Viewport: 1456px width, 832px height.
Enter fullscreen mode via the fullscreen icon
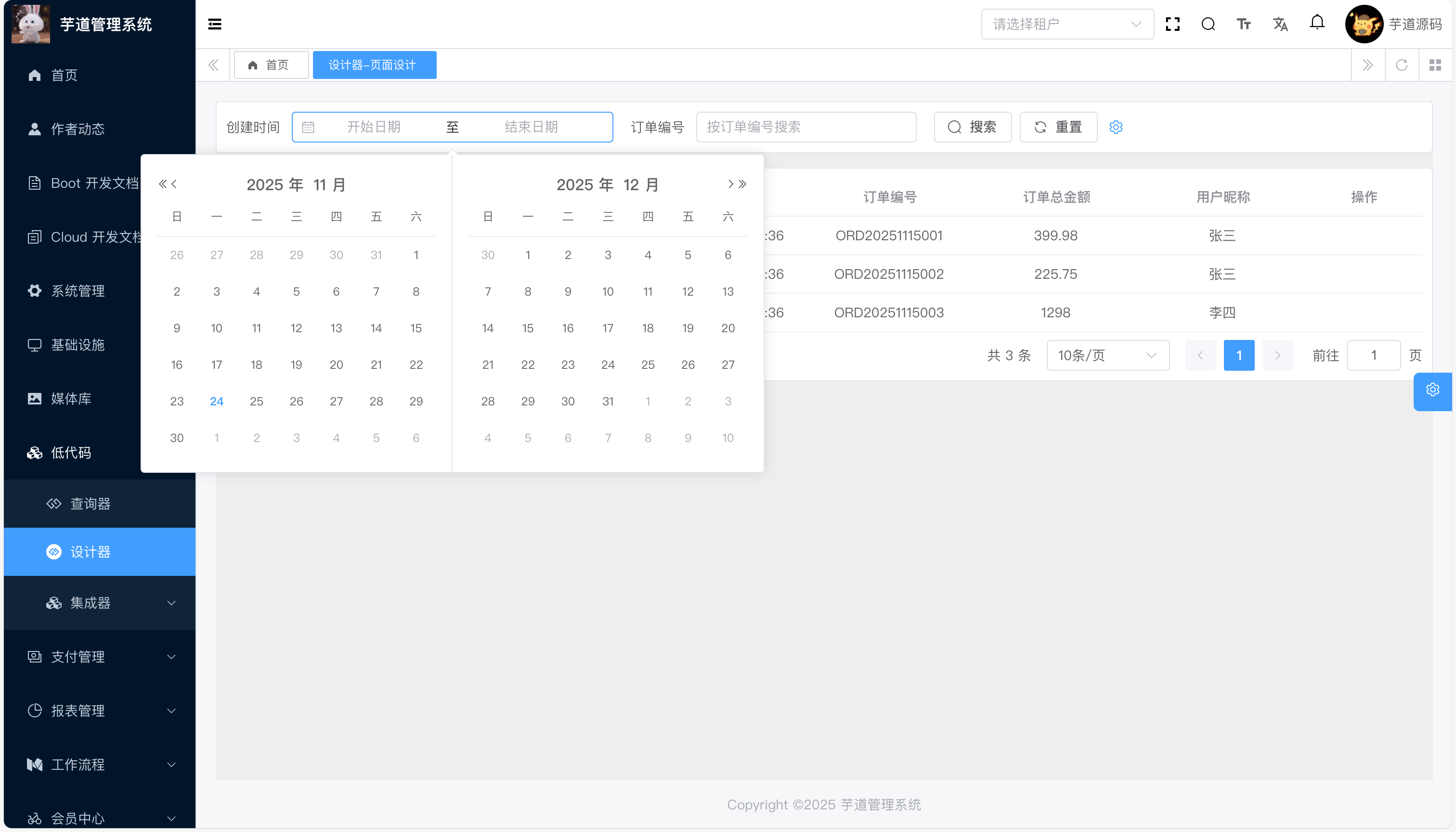click(x=1172, y=24)
